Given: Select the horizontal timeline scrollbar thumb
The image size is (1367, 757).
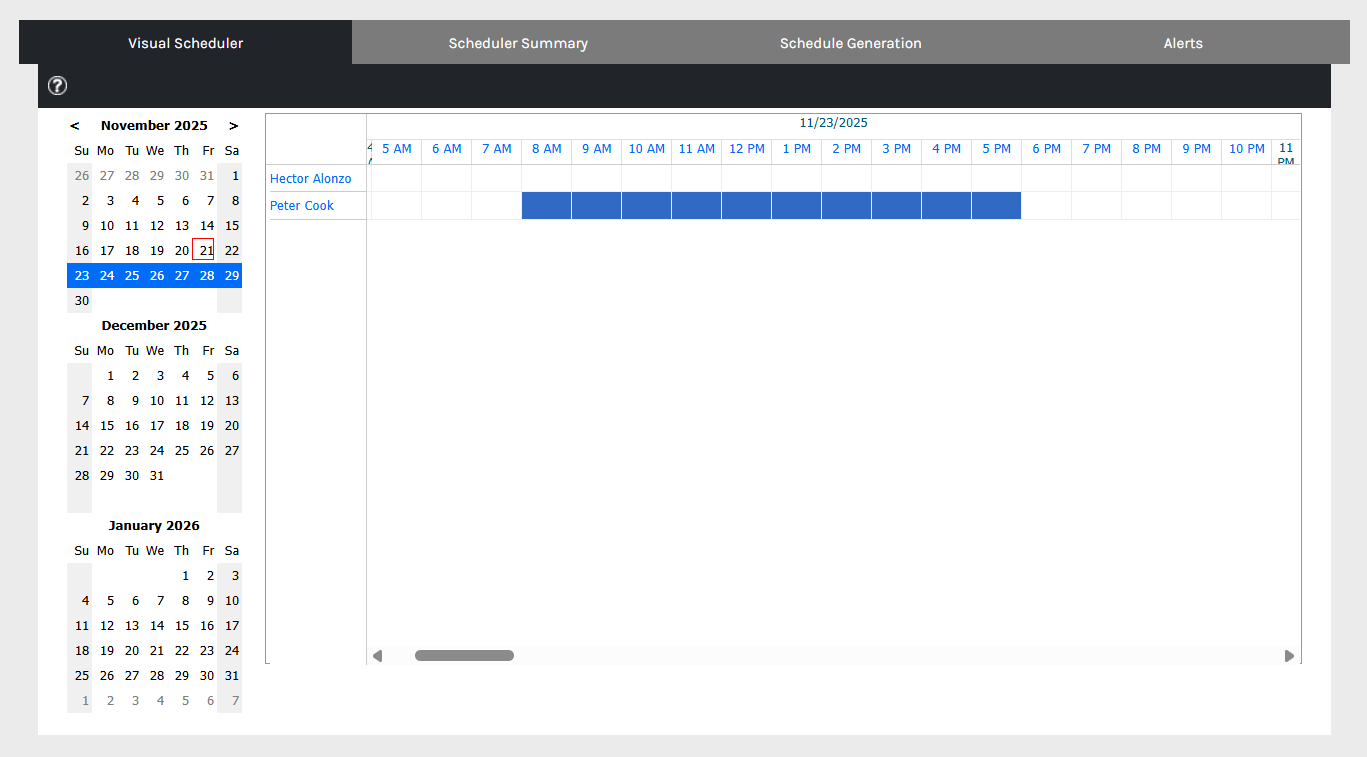Looking at the screenshot, I should (x=464, y=656).
